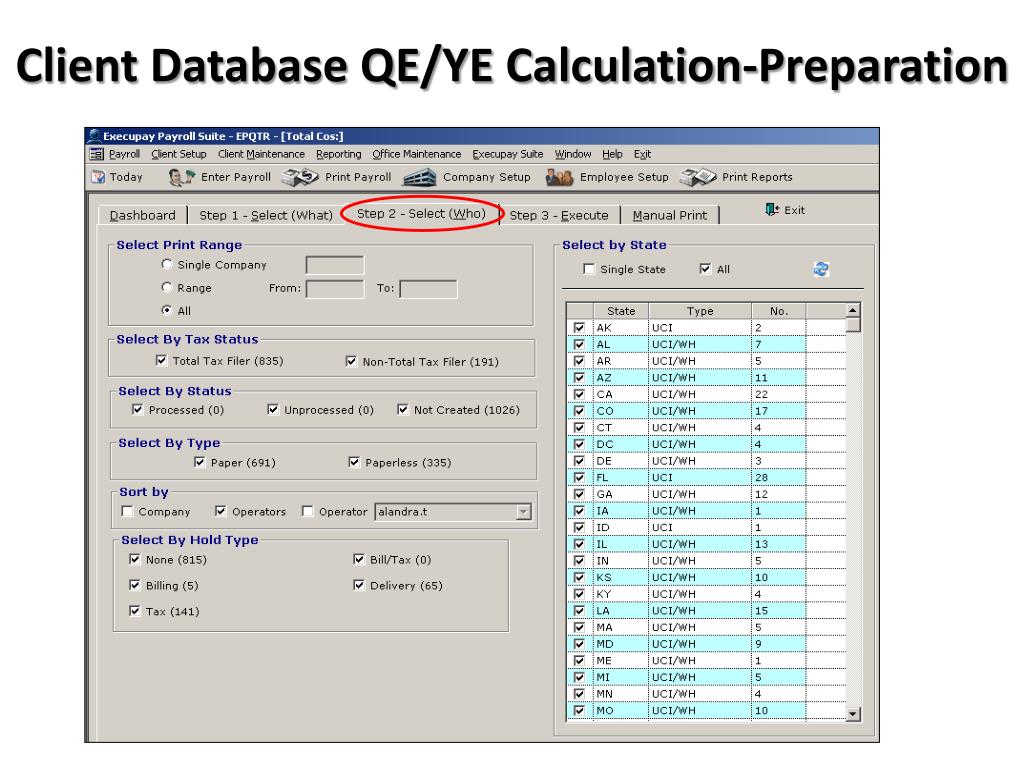Click the Today calendar icon
The image size is (1024, 768).
(98, 177)
